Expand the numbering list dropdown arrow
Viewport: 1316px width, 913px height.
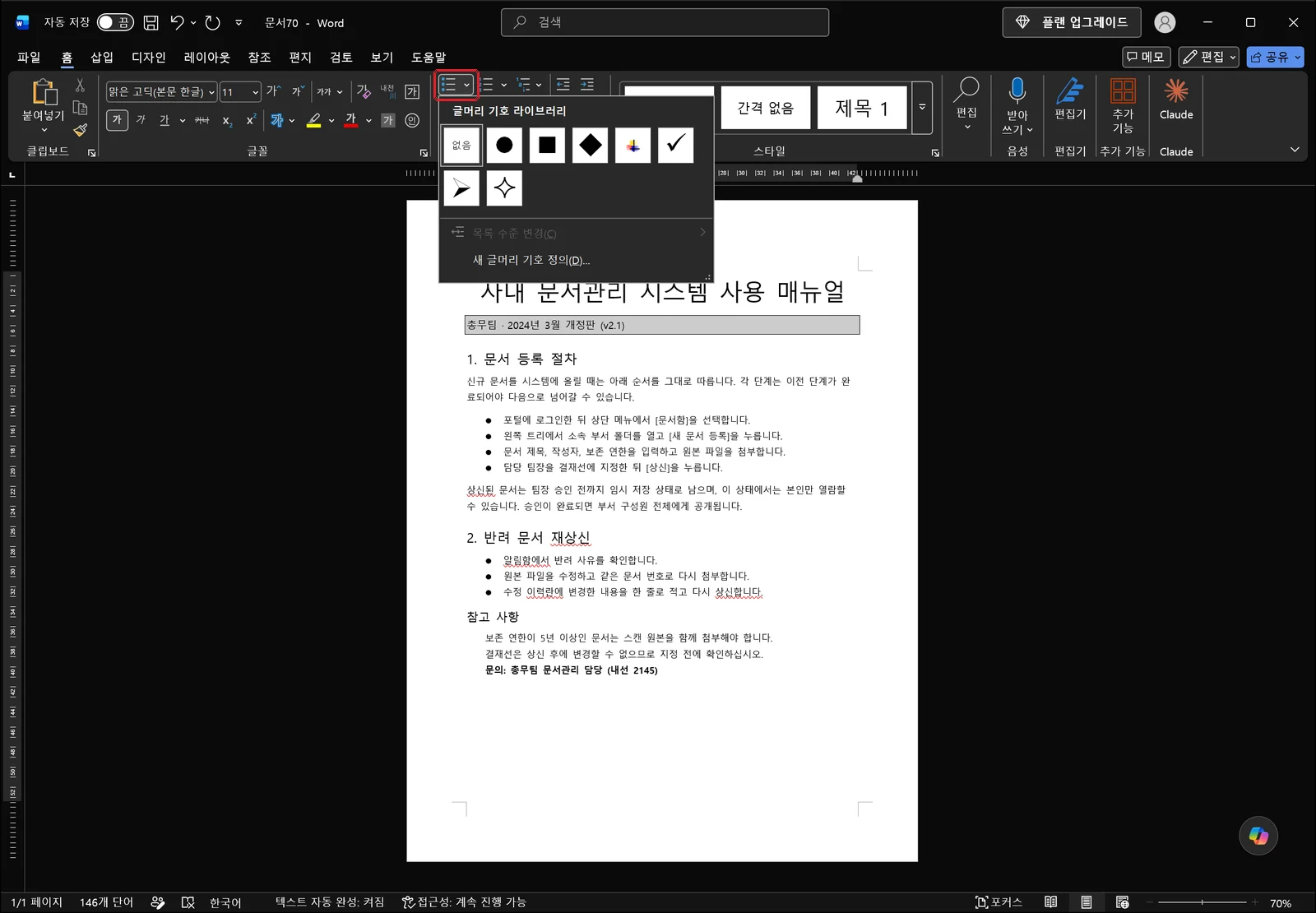[x=504, y=84]
